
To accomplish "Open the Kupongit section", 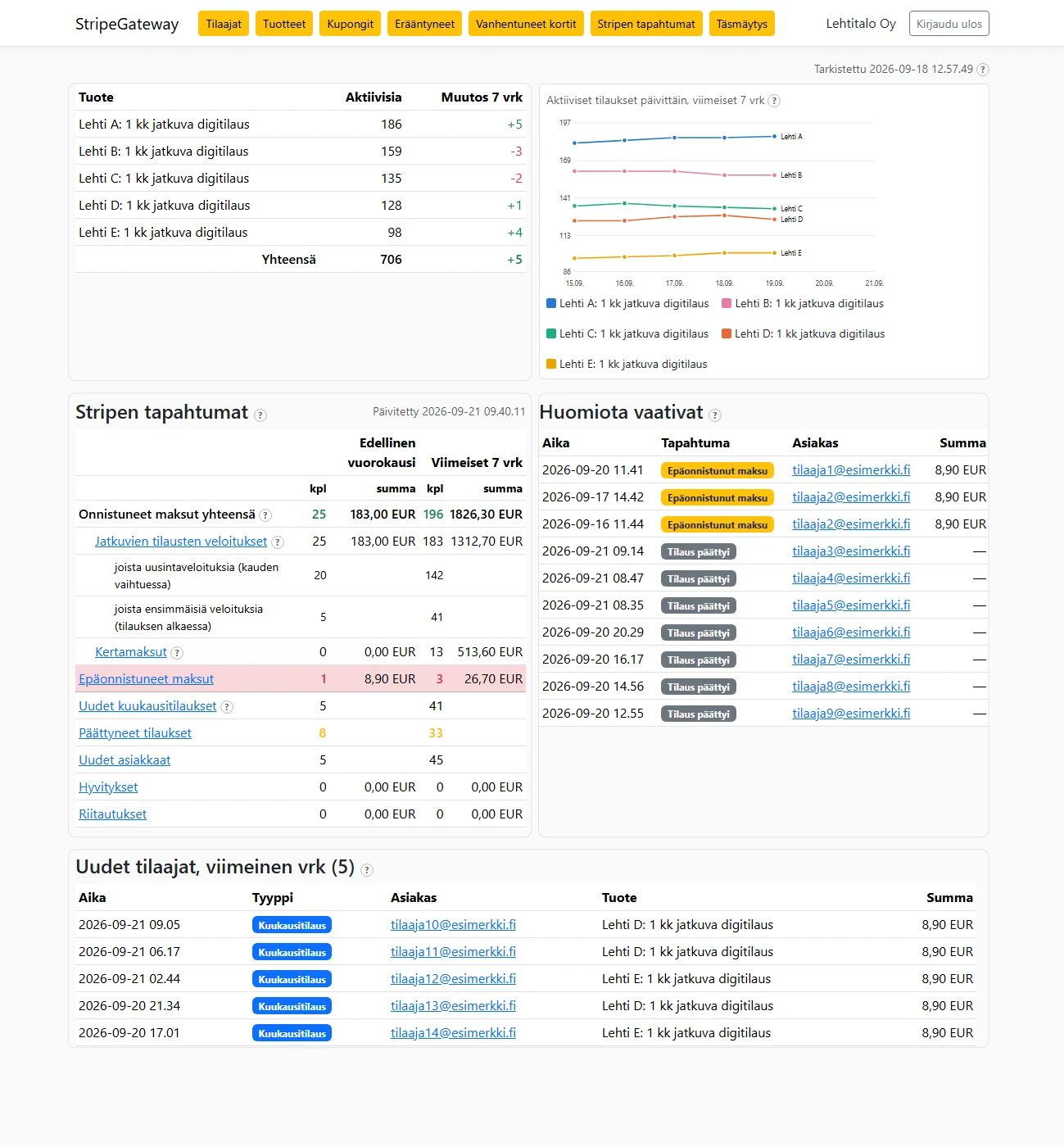I will 351,24.
